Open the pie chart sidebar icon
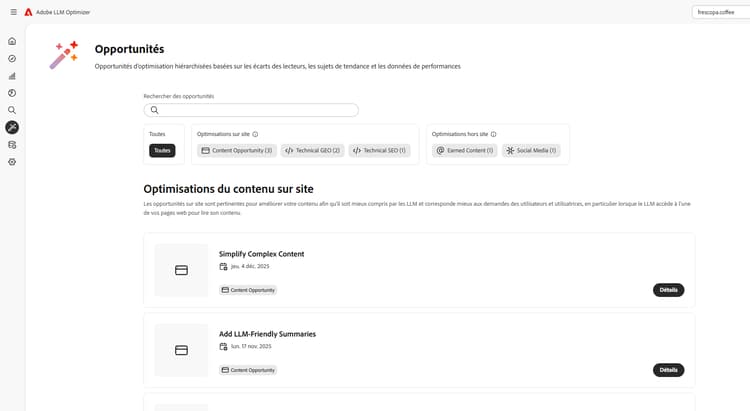The height and width of the screenshot is (411, 750). pos(12,93)
